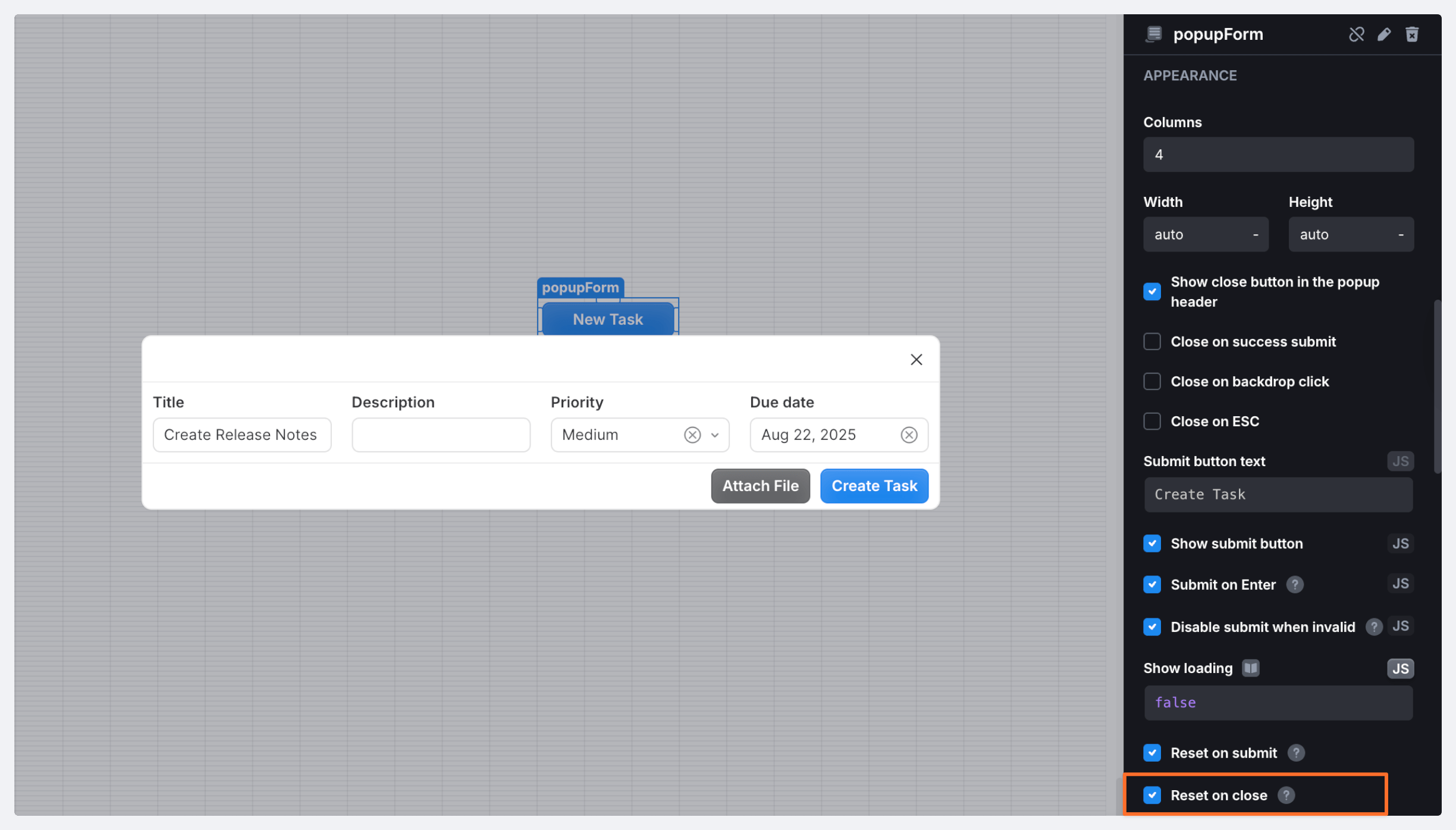The image size is (1456, 830).
Task: Clear the Due date value
Action: point(909,435)
